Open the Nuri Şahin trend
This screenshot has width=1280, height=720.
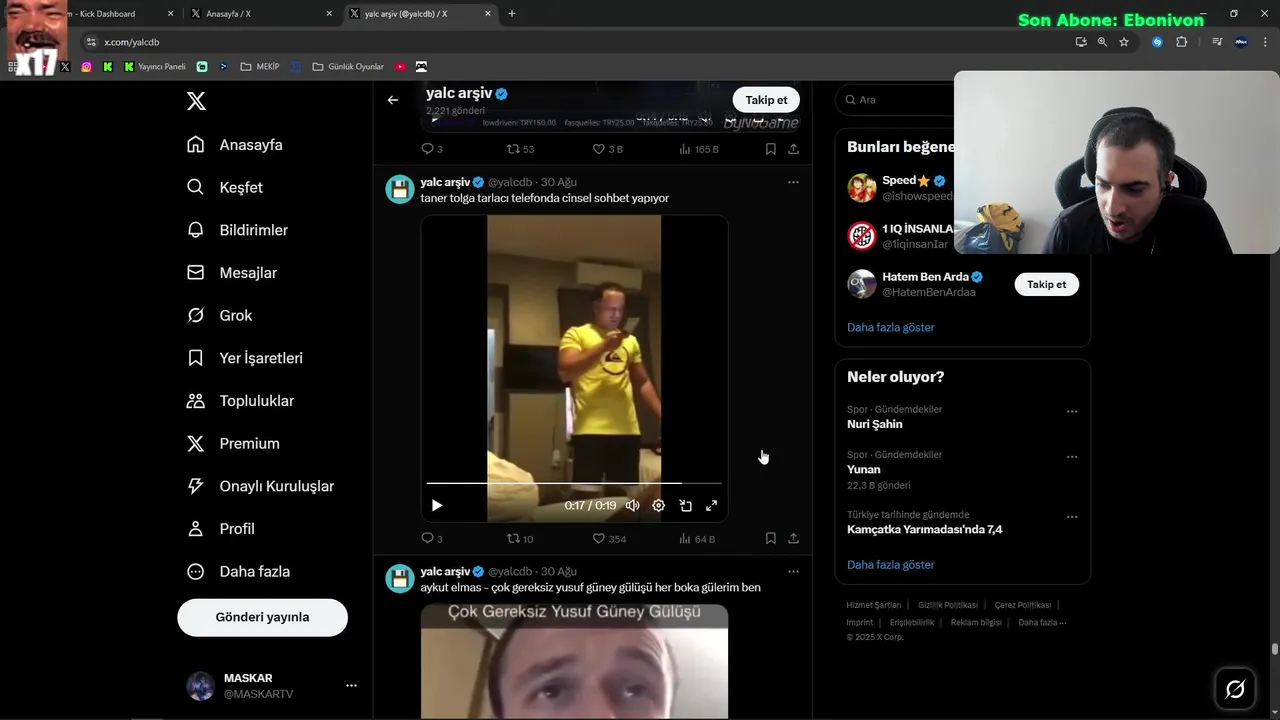(x=875, y=424)
